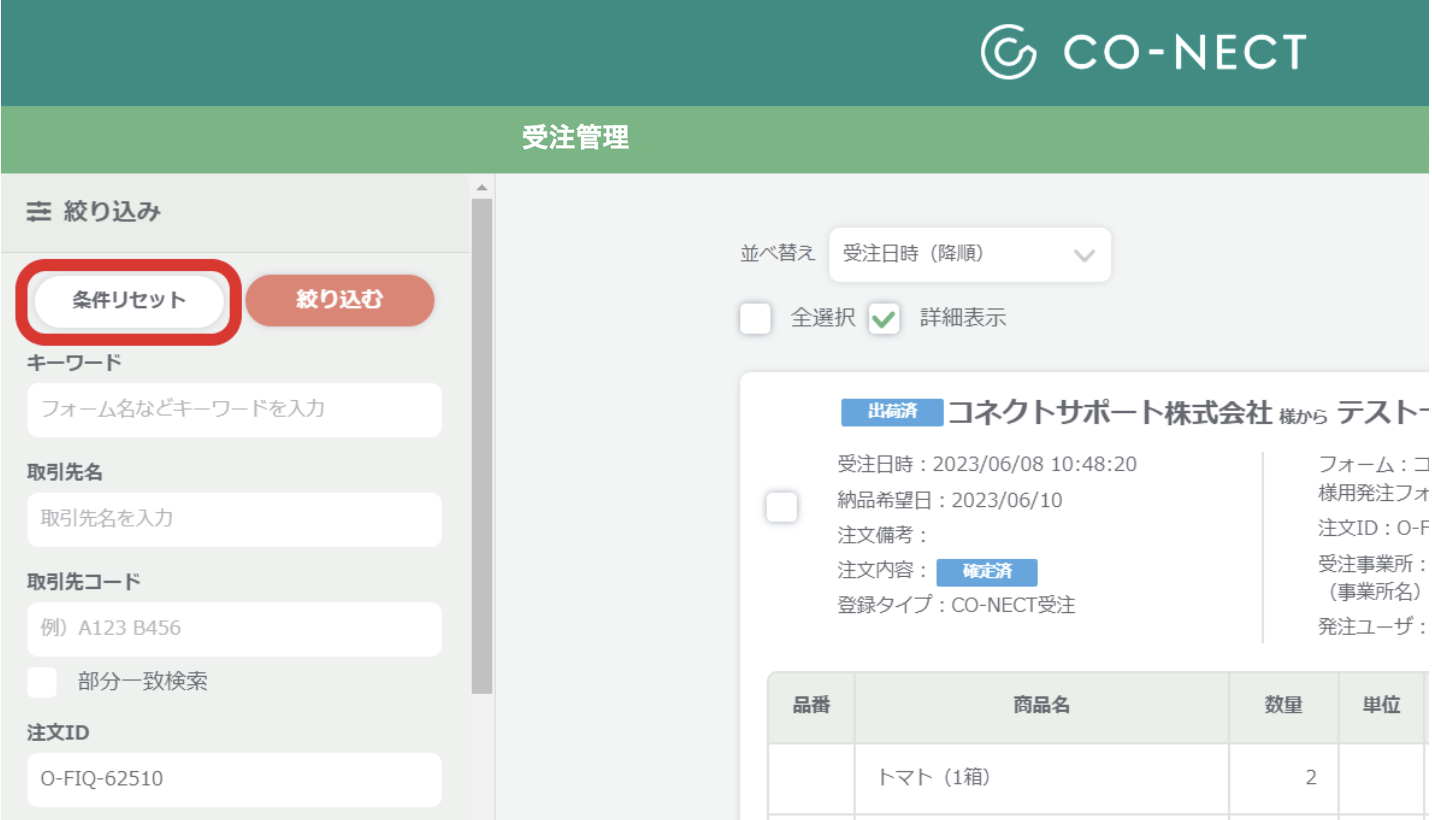The width and height of the screenshot is (1432, 820).
Task: Click the 受注日時：2023/06/08 10:48:20 text
Action: [987, 464]
